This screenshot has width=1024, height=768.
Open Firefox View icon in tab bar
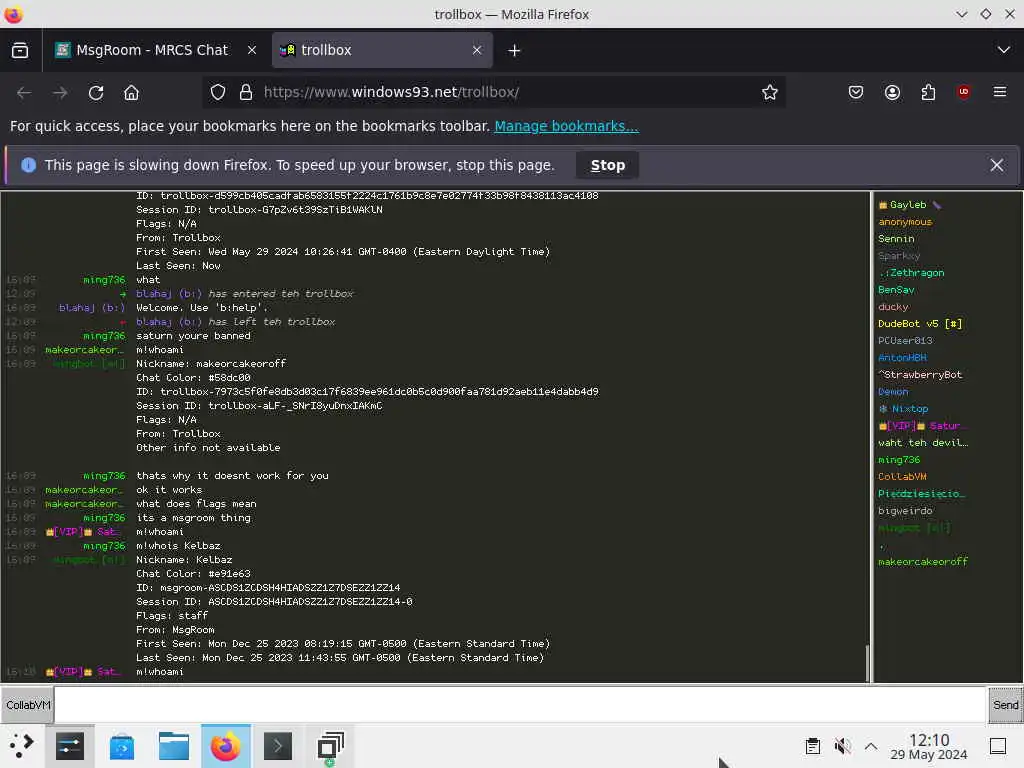pyautogui.click(x=20, y=50)
